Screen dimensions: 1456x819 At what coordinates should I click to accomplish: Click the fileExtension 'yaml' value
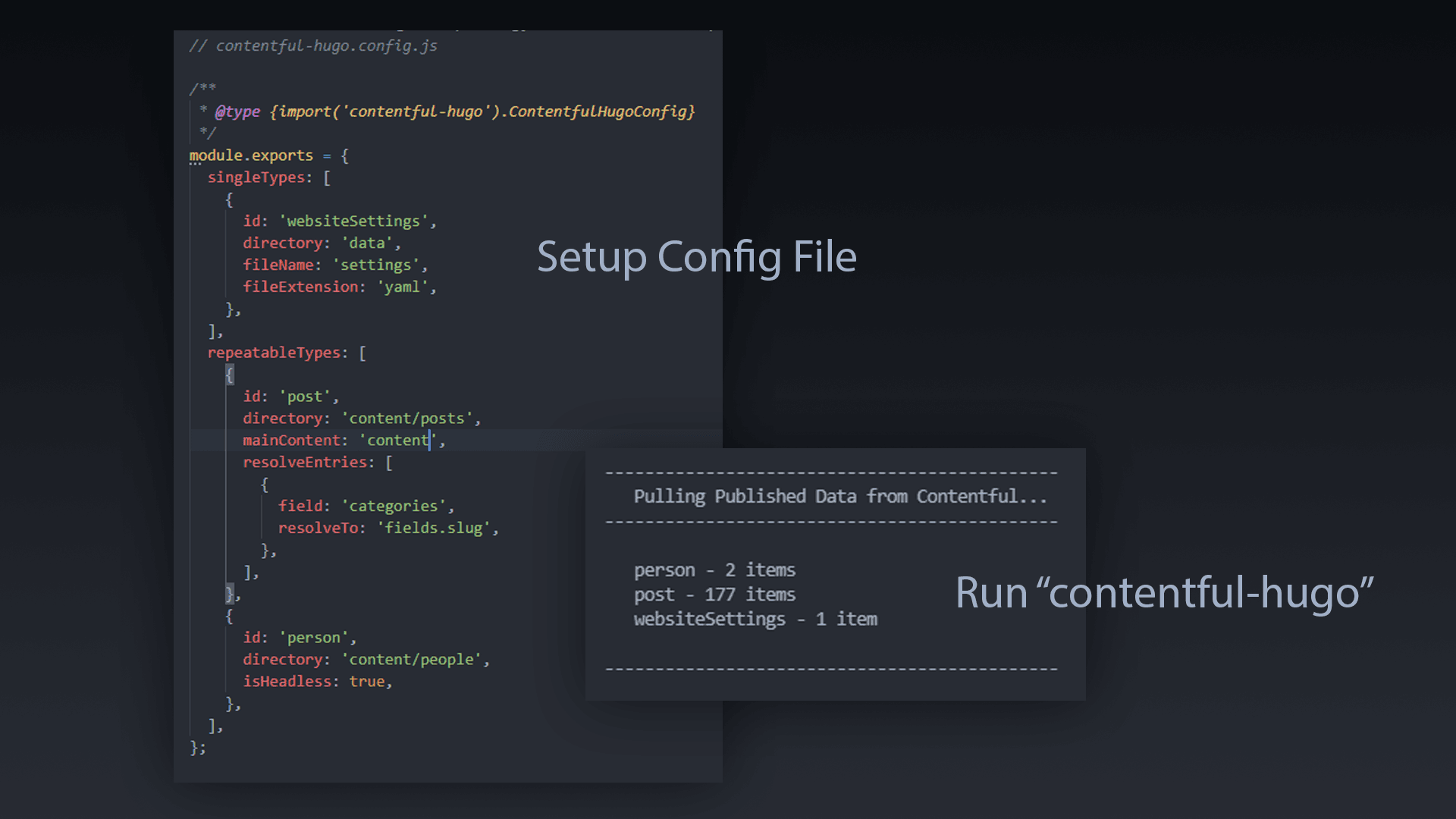402,287
